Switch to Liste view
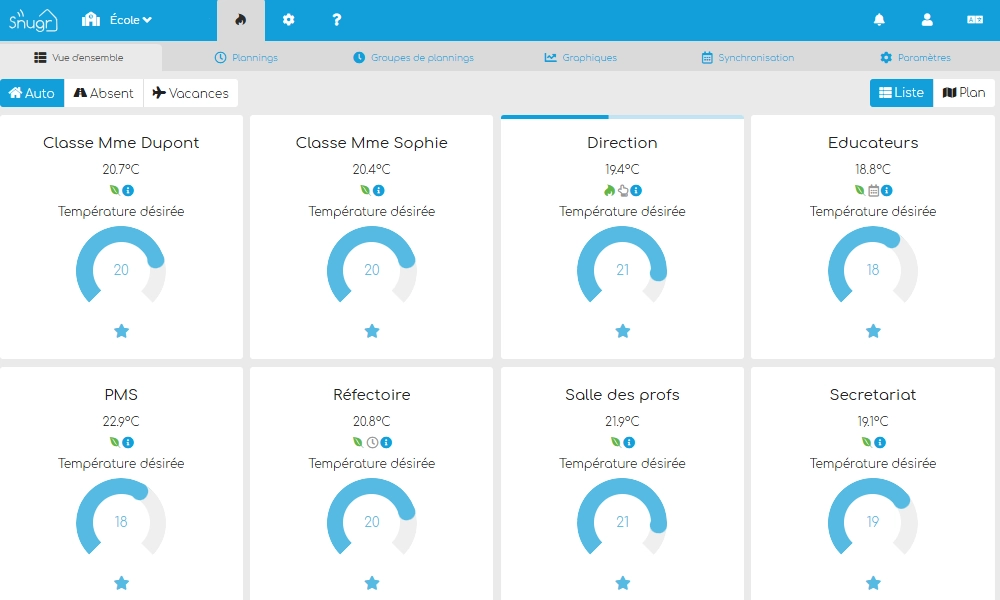 901,92
